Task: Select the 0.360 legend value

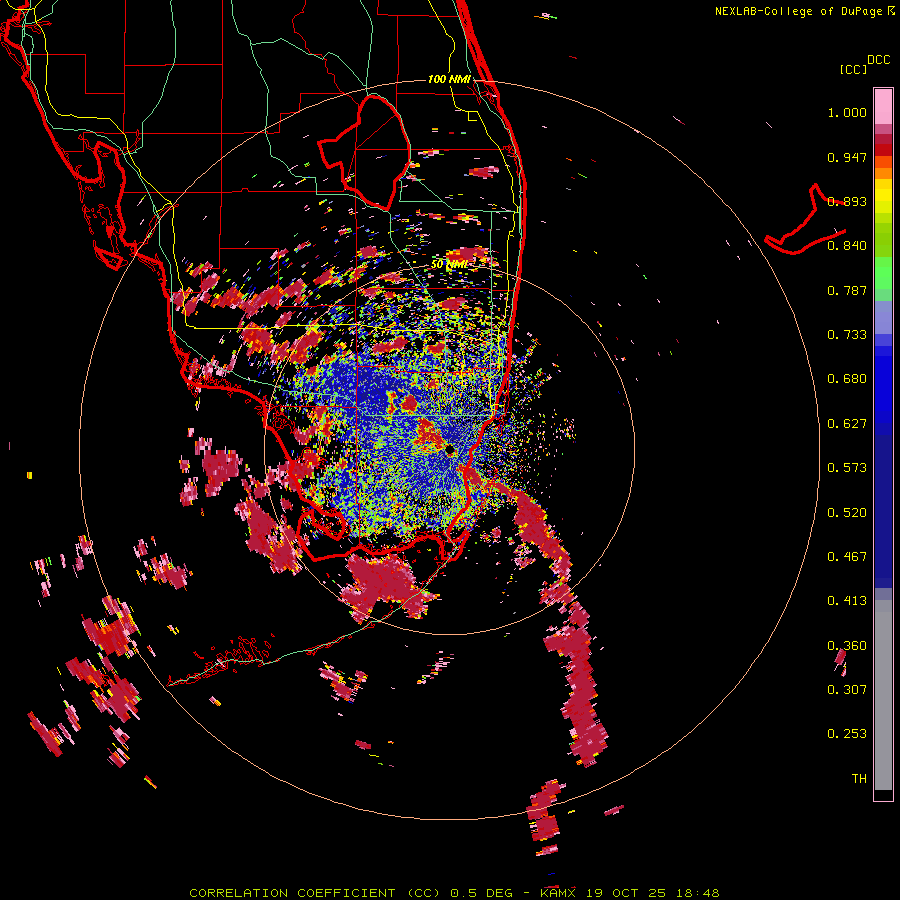Action: [847, 646]
